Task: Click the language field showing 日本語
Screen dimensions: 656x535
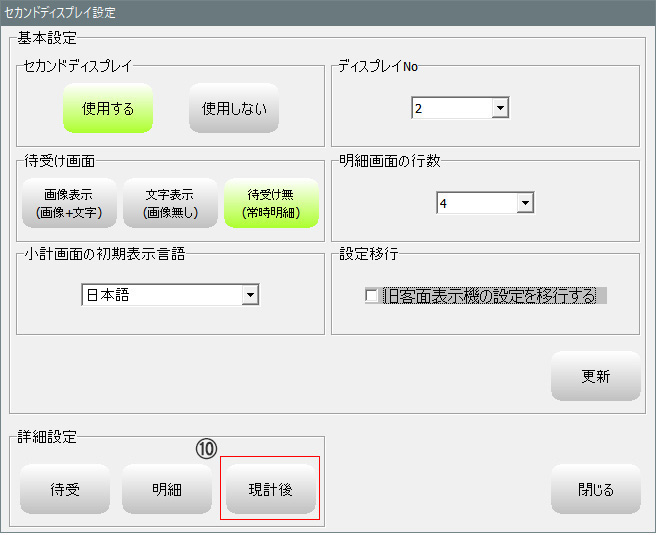Action: point(160,295)
